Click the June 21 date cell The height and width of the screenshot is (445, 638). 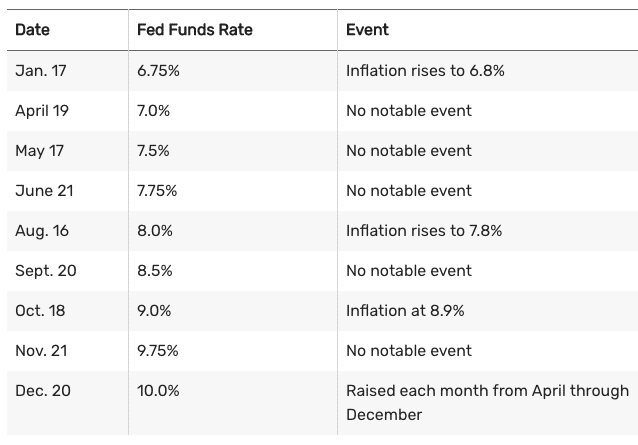(44, 191)
